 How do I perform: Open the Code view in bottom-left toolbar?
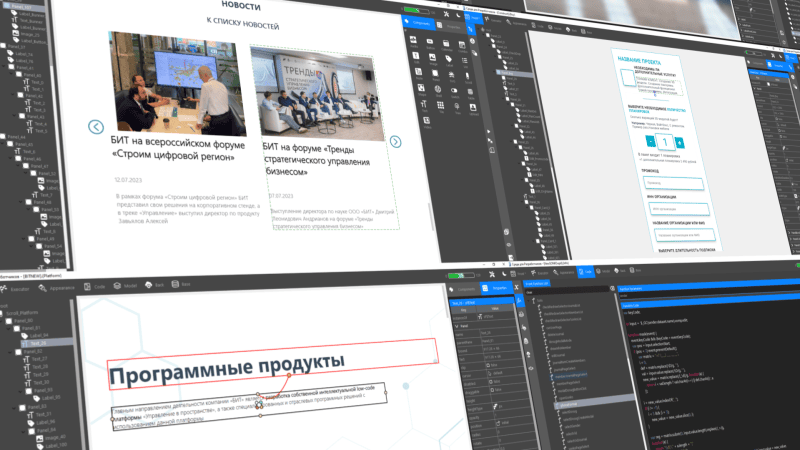coord(96,286)
